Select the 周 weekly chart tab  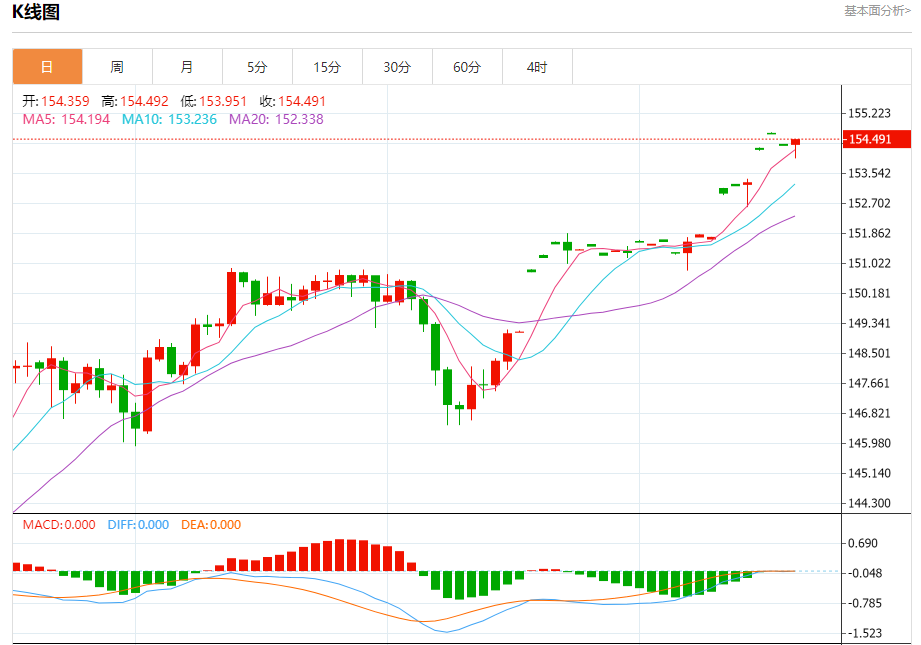(117, 67)
